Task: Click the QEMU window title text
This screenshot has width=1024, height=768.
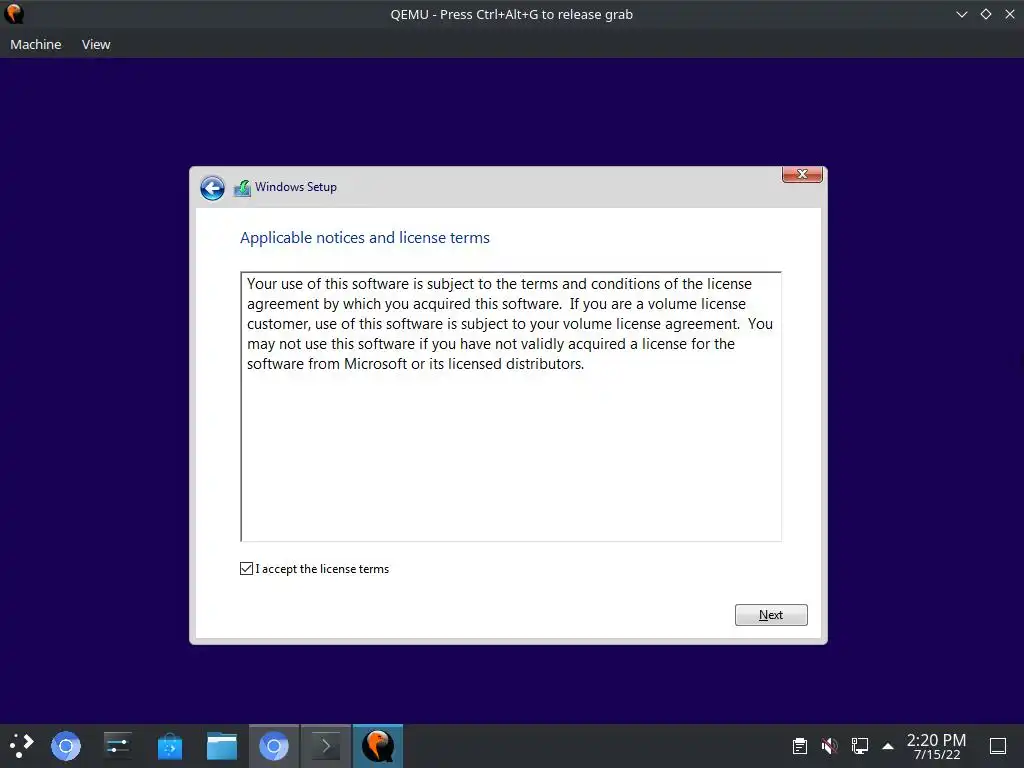Action: click(x=511, y=14)
